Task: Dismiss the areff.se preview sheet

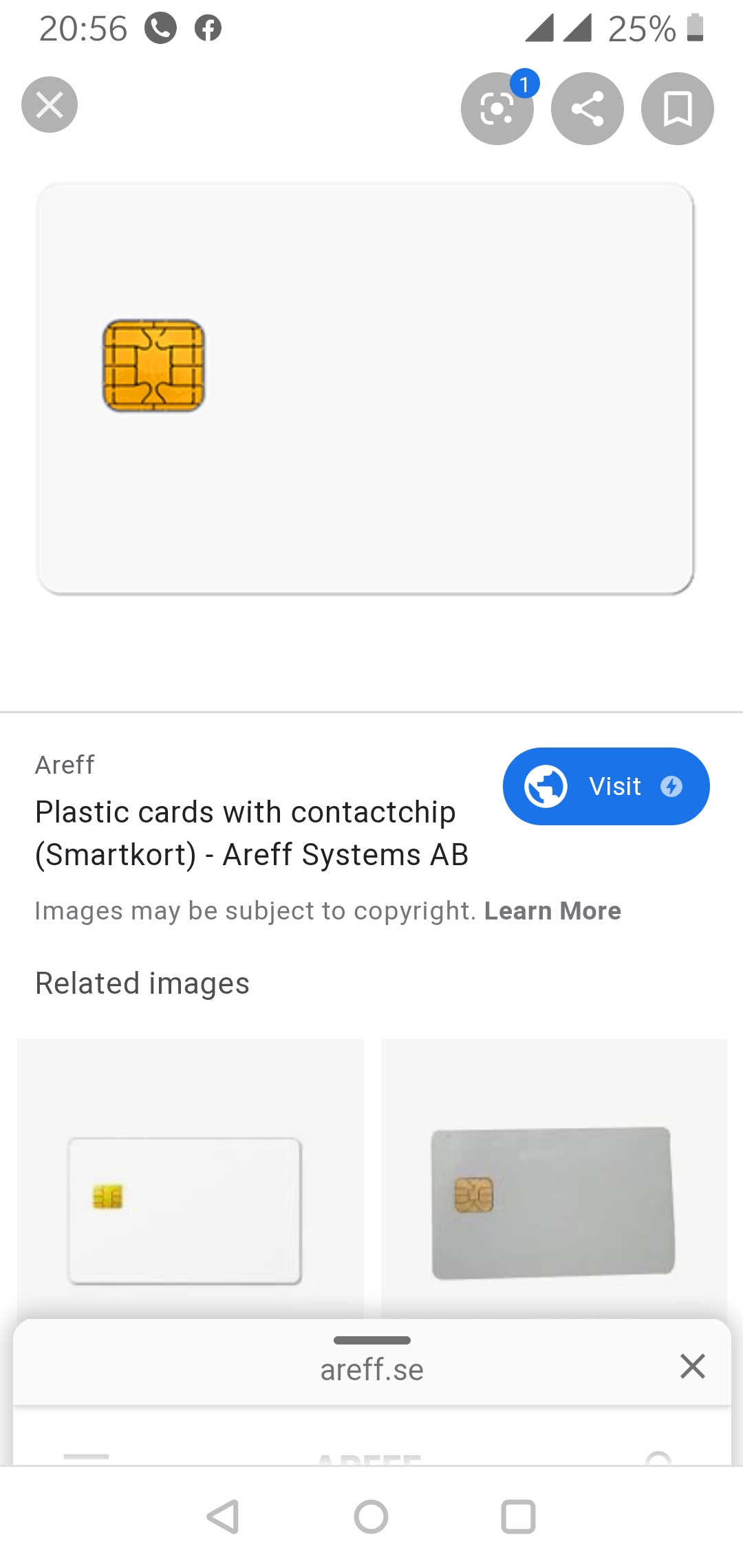Action: pyautogui.click(x=693, y=1366)
